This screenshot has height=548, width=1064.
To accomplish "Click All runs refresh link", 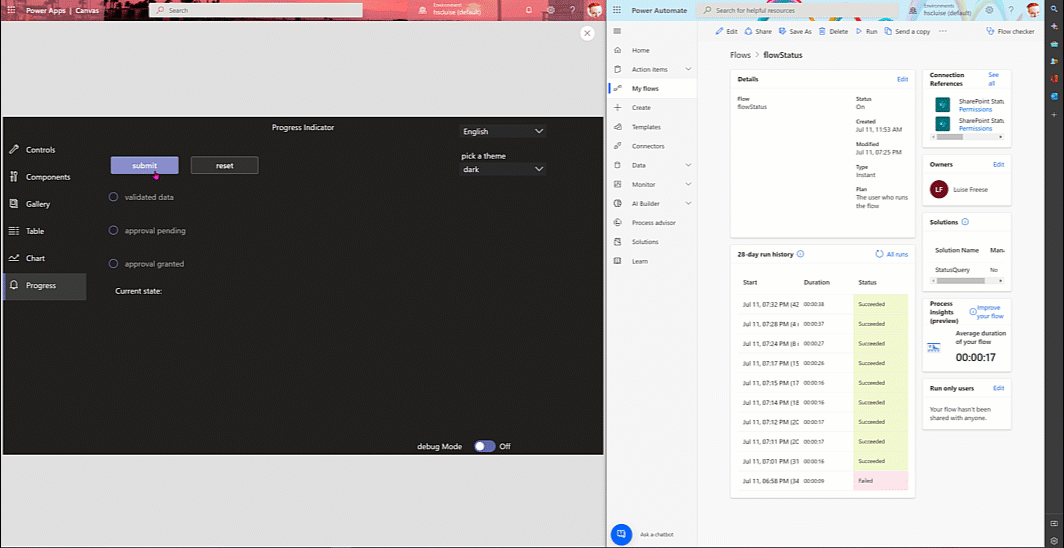I will (x=892, y=254).
